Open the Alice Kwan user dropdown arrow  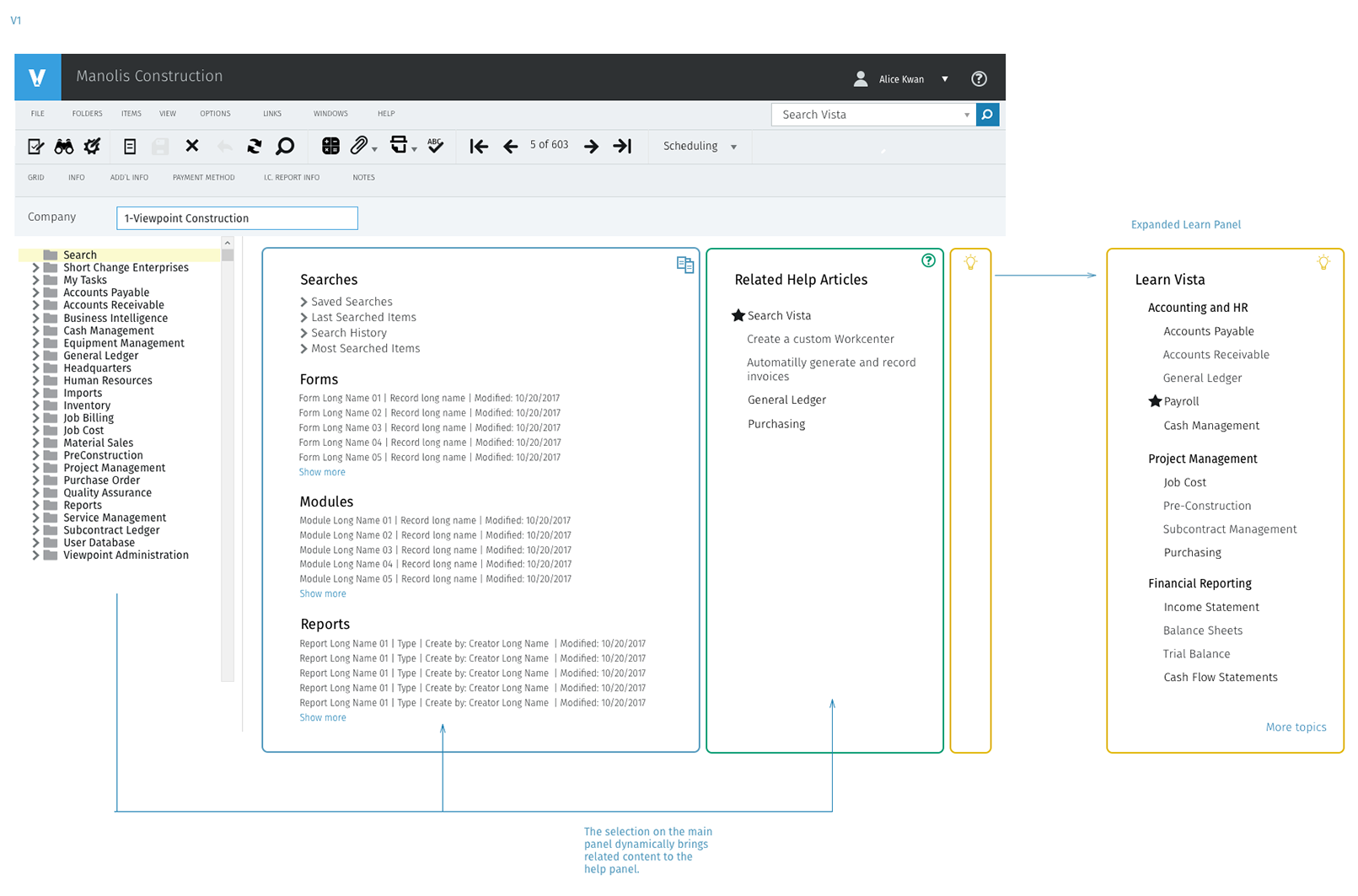(945, 79)
